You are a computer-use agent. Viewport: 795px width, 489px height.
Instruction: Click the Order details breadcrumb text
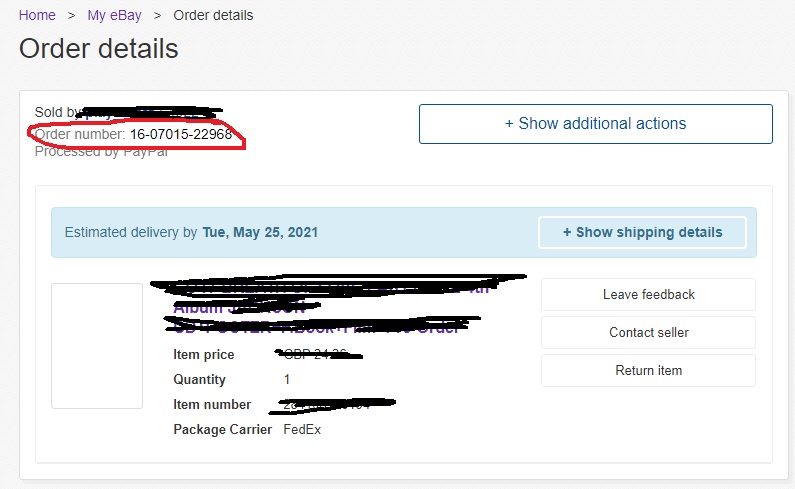coord(213,15)
